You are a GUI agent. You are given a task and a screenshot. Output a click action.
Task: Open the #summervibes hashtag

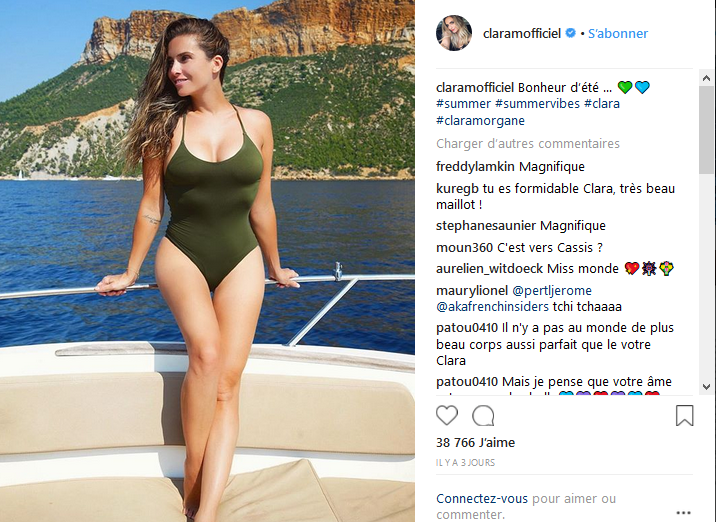[x=537, y=104]
